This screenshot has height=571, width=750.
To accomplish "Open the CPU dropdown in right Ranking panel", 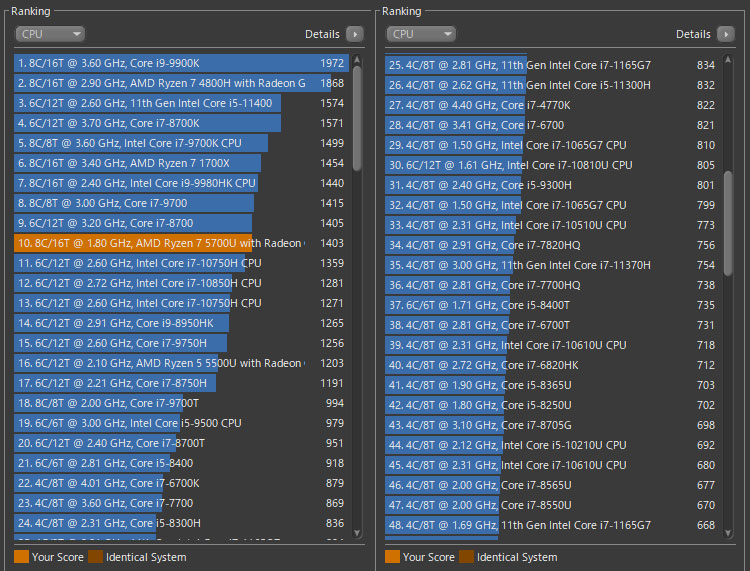I will tap(420, 34).
